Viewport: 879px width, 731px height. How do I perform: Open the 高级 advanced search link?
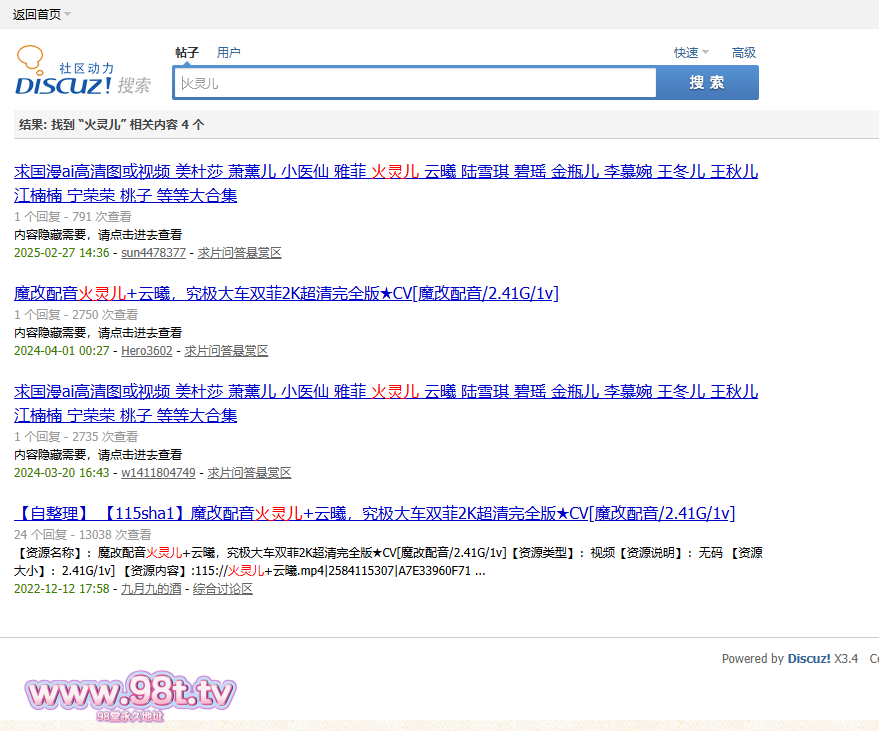tap(743, 53)
